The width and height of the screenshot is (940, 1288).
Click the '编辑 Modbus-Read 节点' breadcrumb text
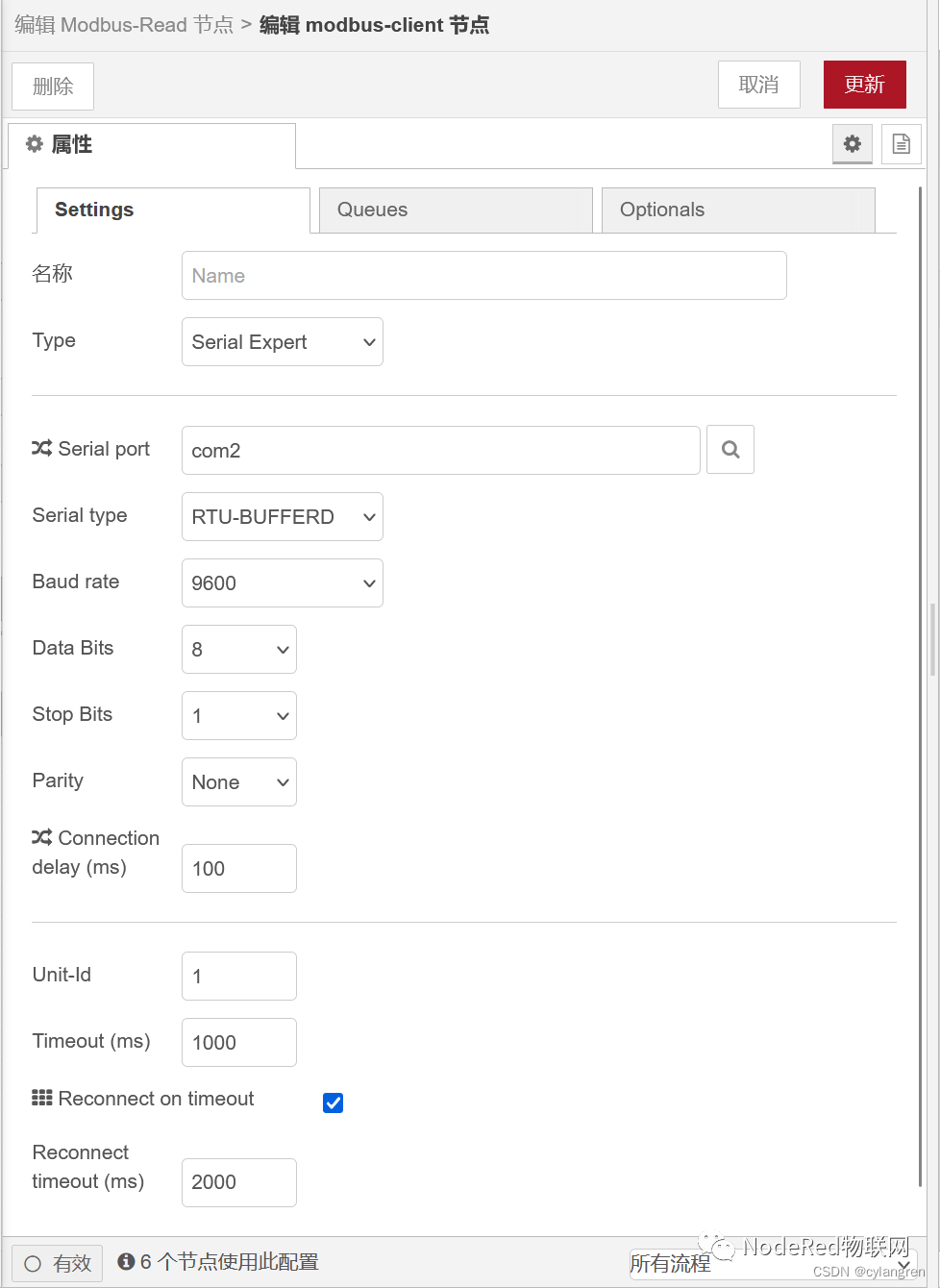(x=124, y=25)
